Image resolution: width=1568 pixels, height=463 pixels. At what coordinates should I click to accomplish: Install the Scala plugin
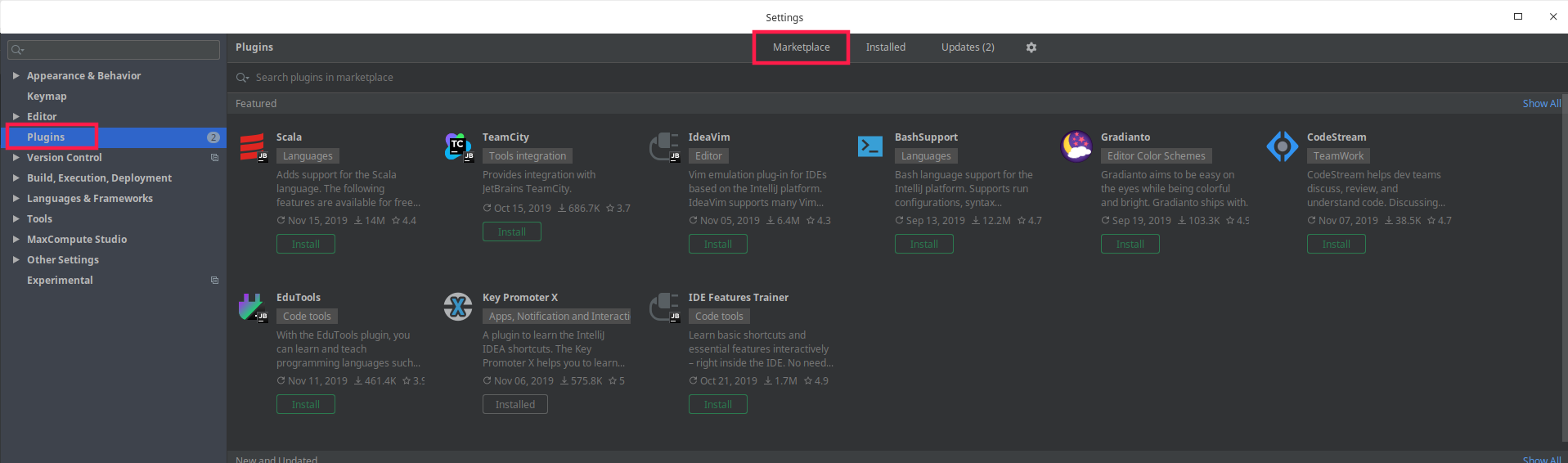point(306,244)
